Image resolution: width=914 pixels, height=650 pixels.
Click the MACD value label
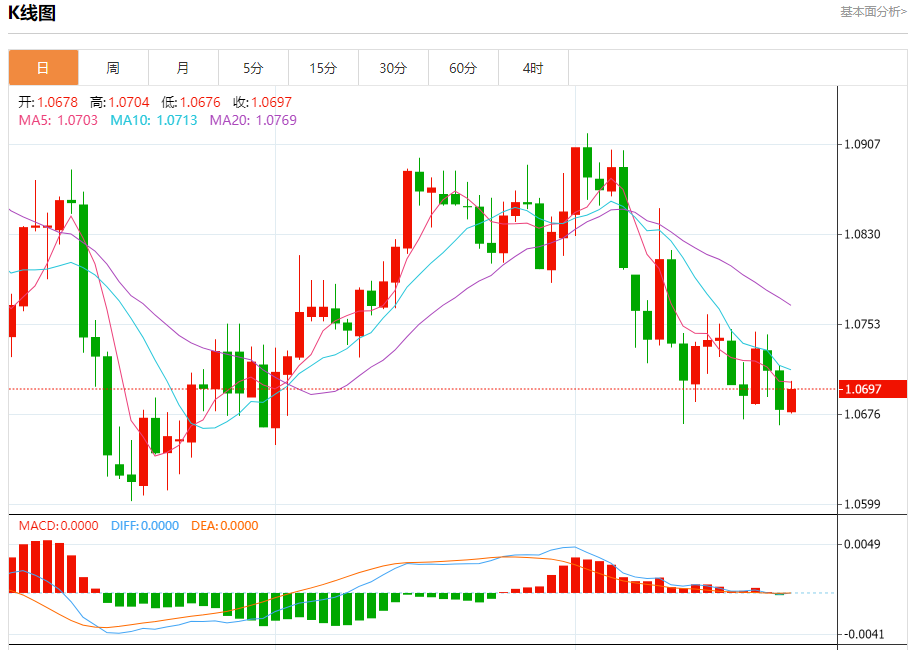click(x=58, y=526)
